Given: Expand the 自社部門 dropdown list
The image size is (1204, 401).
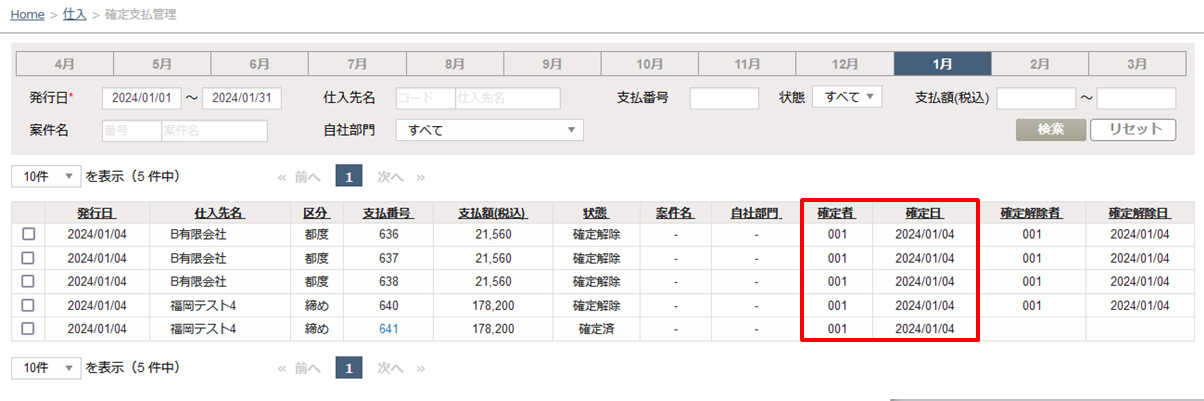Looking at the screenshot, I should pyautogui.click(x=489, y=130).
